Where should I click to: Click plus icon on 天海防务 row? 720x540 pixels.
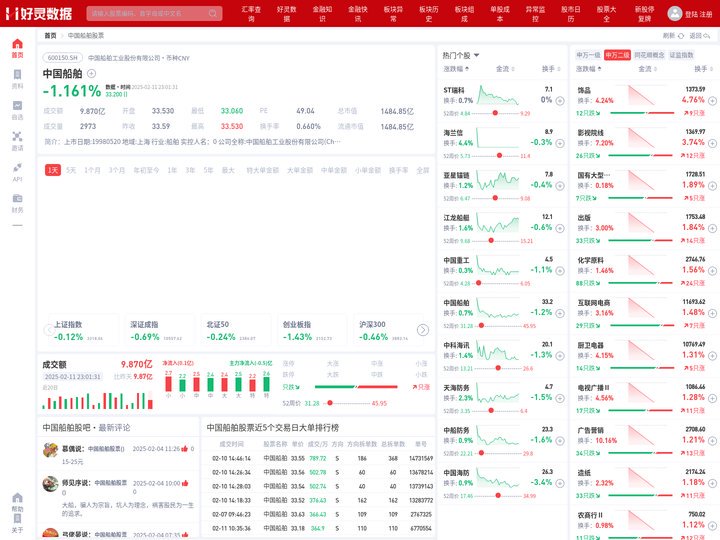560,398
